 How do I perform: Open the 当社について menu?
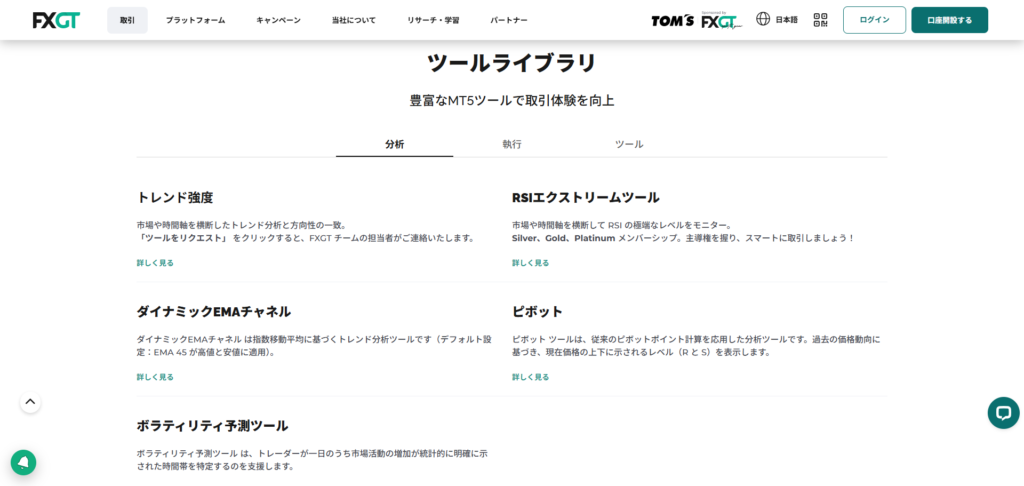(x=354, y=20)
